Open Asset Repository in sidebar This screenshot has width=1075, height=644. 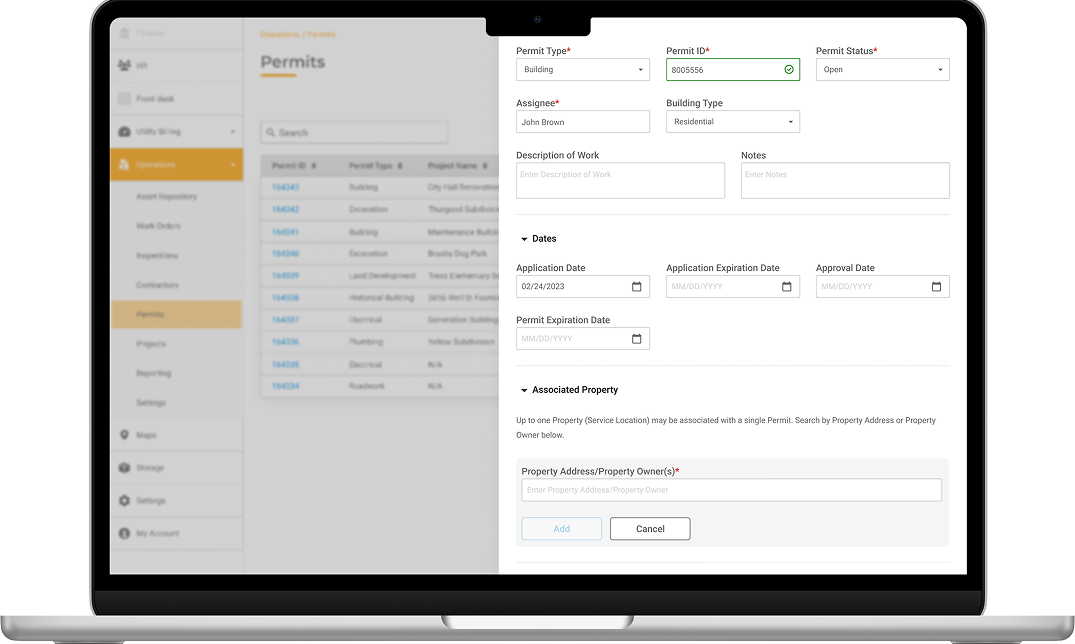pyautogui.click(x=167, y=197)
